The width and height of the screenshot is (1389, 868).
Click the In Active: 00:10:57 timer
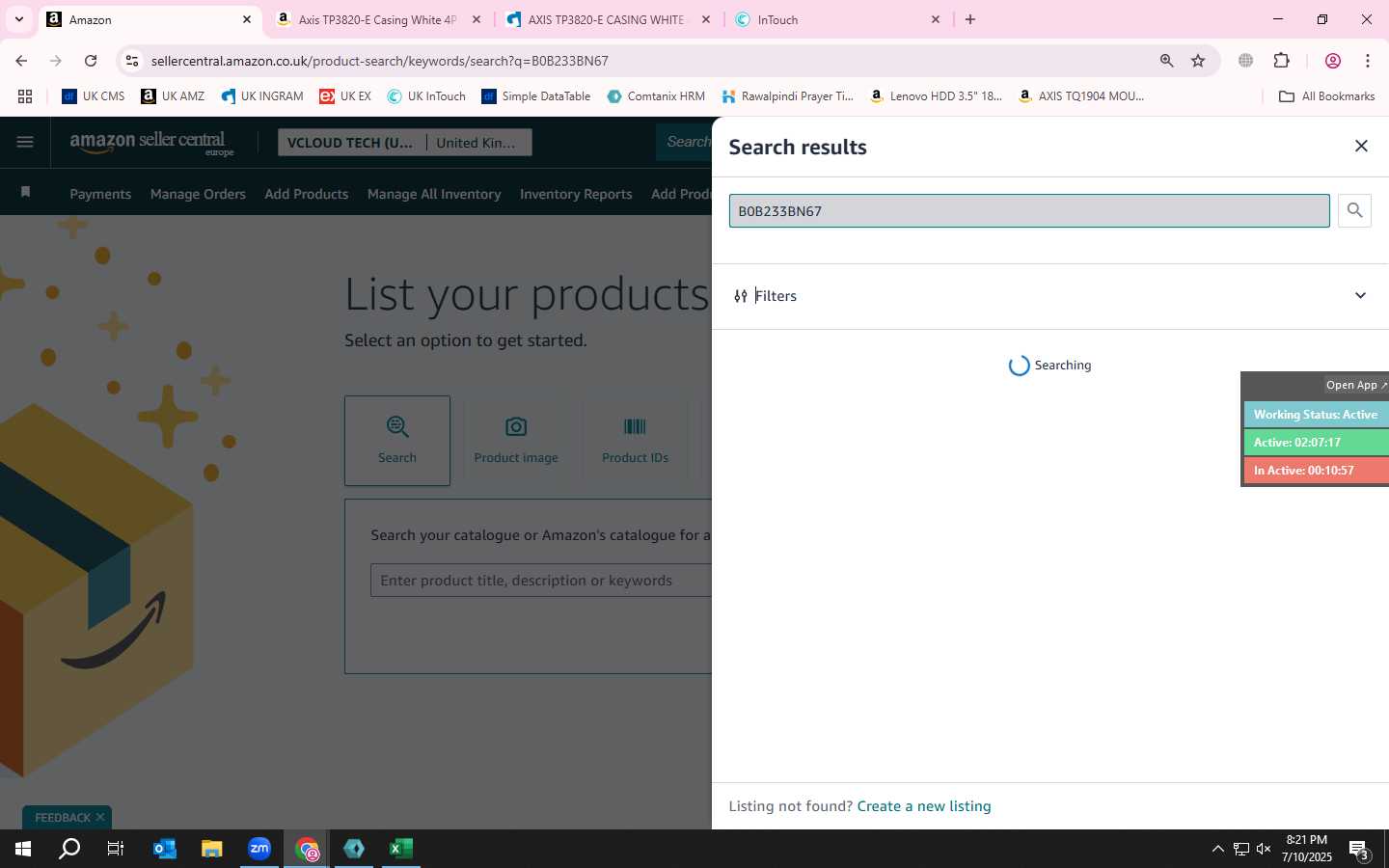[1316, 471]
